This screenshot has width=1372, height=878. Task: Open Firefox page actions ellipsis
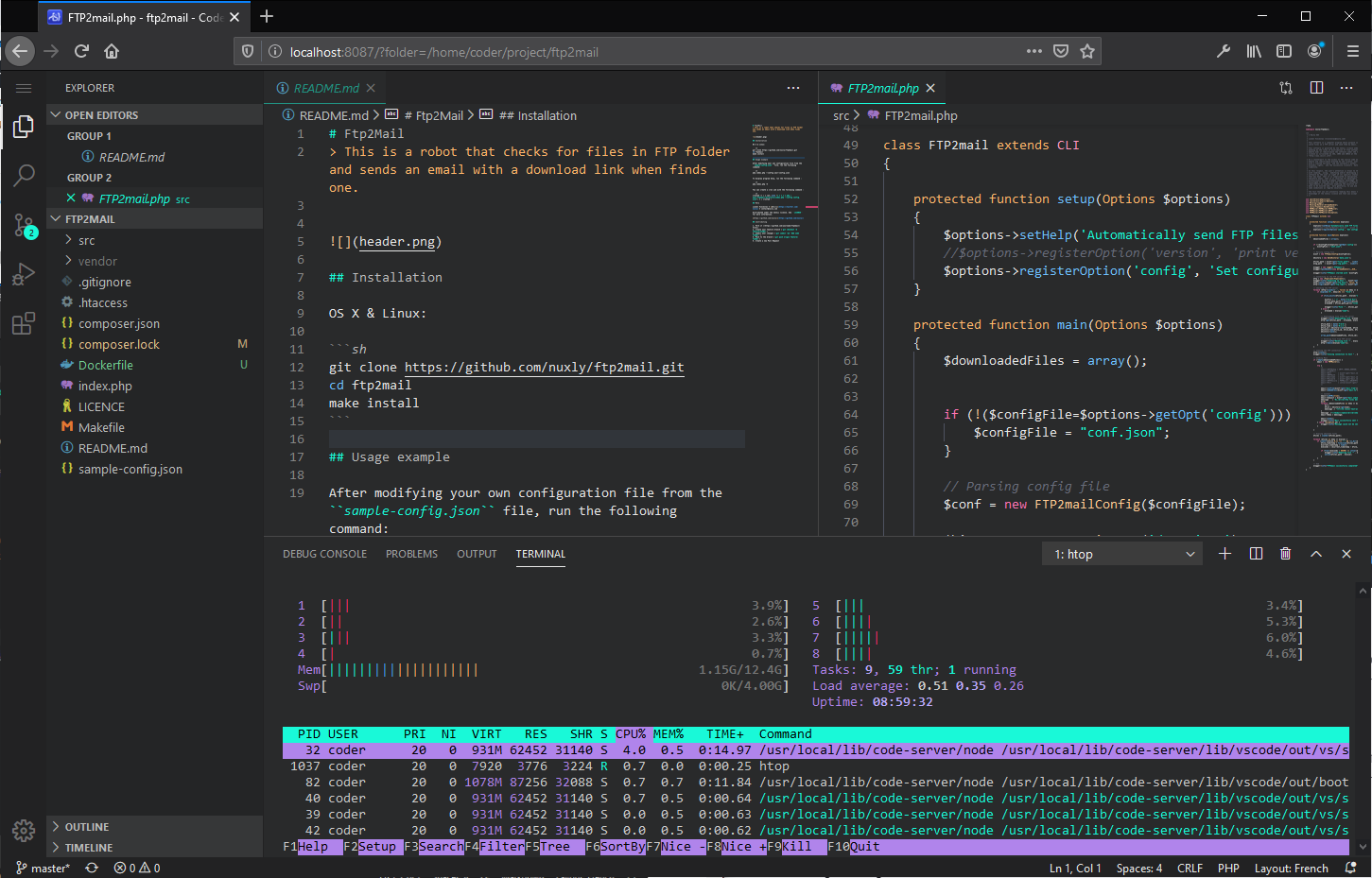tap(1034, 51)
